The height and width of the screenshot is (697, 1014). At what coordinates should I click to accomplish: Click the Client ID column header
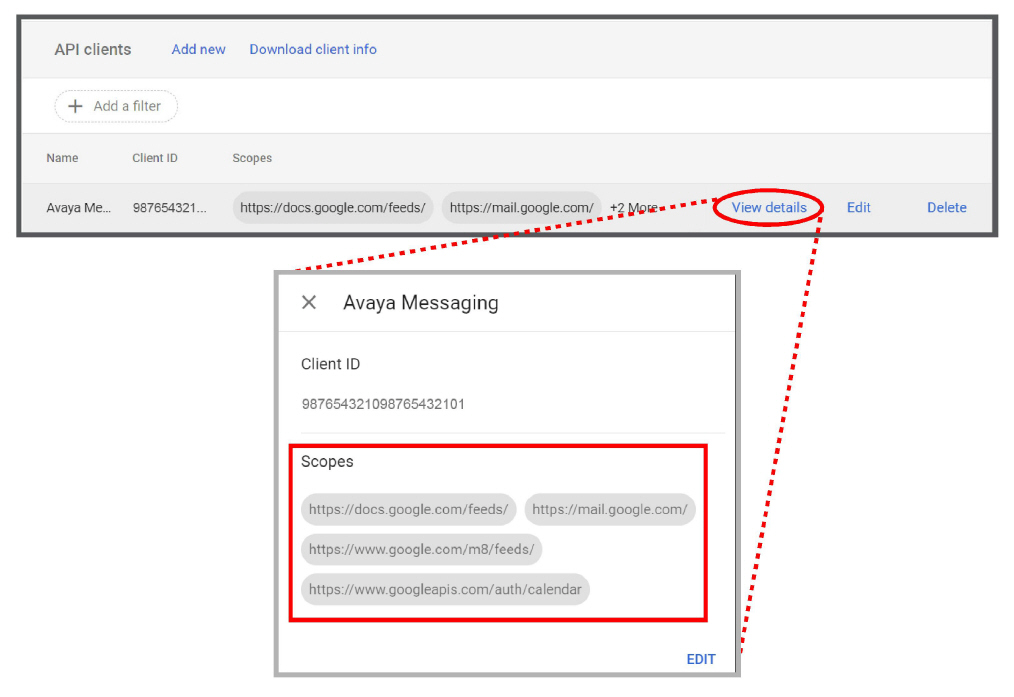point(155,158)
